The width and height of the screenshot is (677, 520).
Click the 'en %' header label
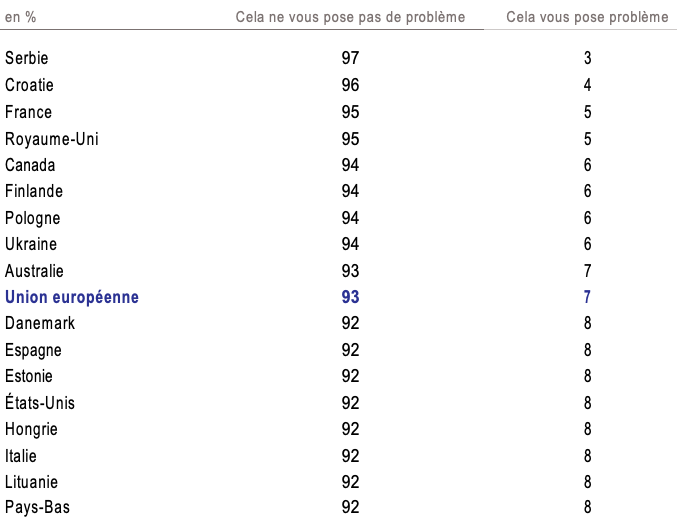coord(21,17)
